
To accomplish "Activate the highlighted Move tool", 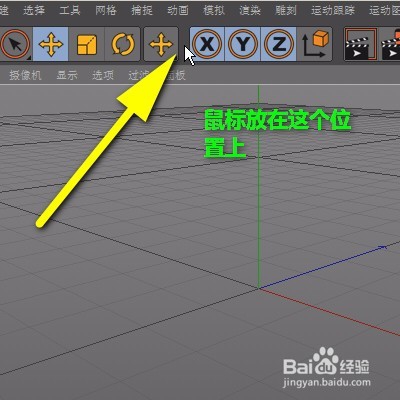I will (x=51, y=44).
